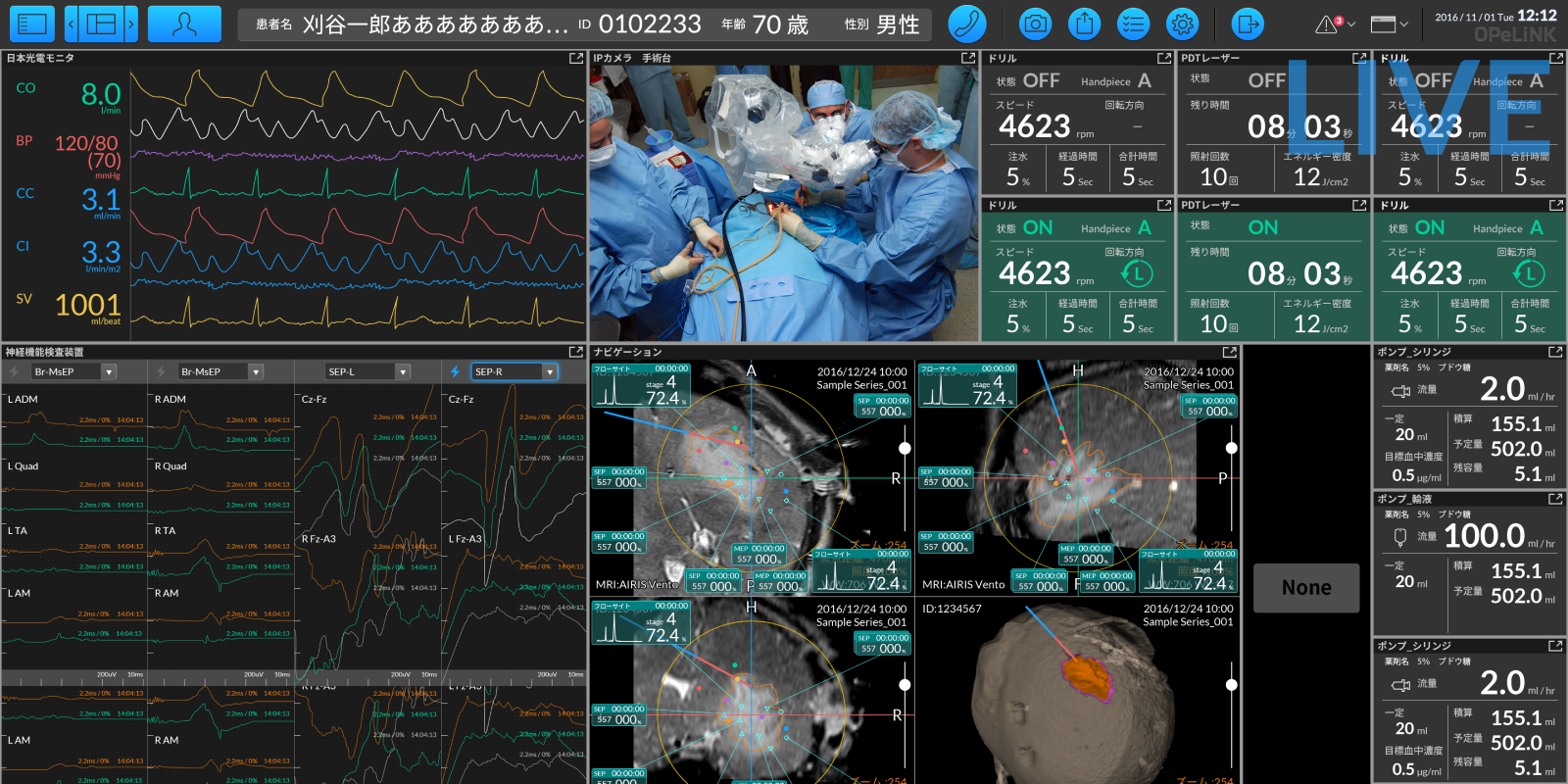This screenshot has height=784, width=1568.
Task: Click the camera capture icon
Action: (1035, 24)
